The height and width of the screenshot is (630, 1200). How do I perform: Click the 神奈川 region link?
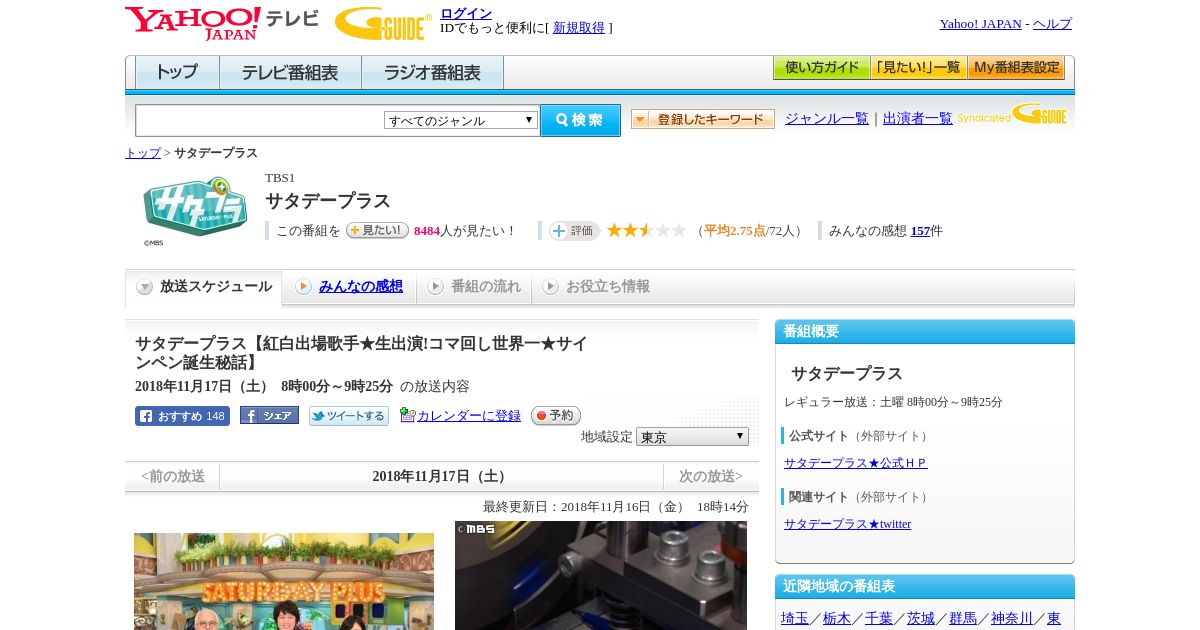tap(1012, 619)
